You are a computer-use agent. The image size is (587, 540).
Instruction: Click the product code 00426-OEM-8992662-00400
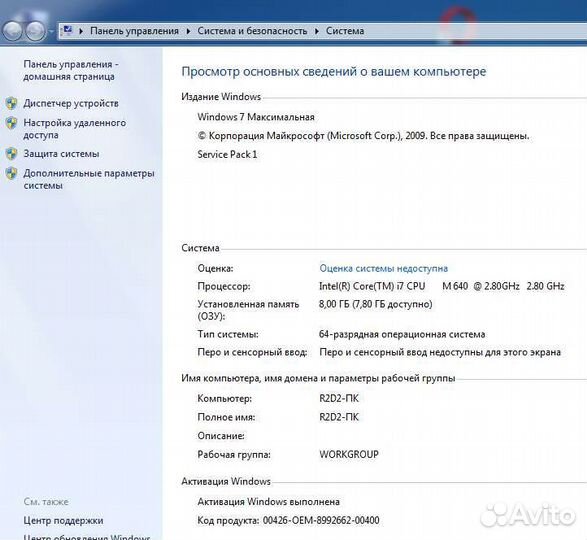coord(321,520)
